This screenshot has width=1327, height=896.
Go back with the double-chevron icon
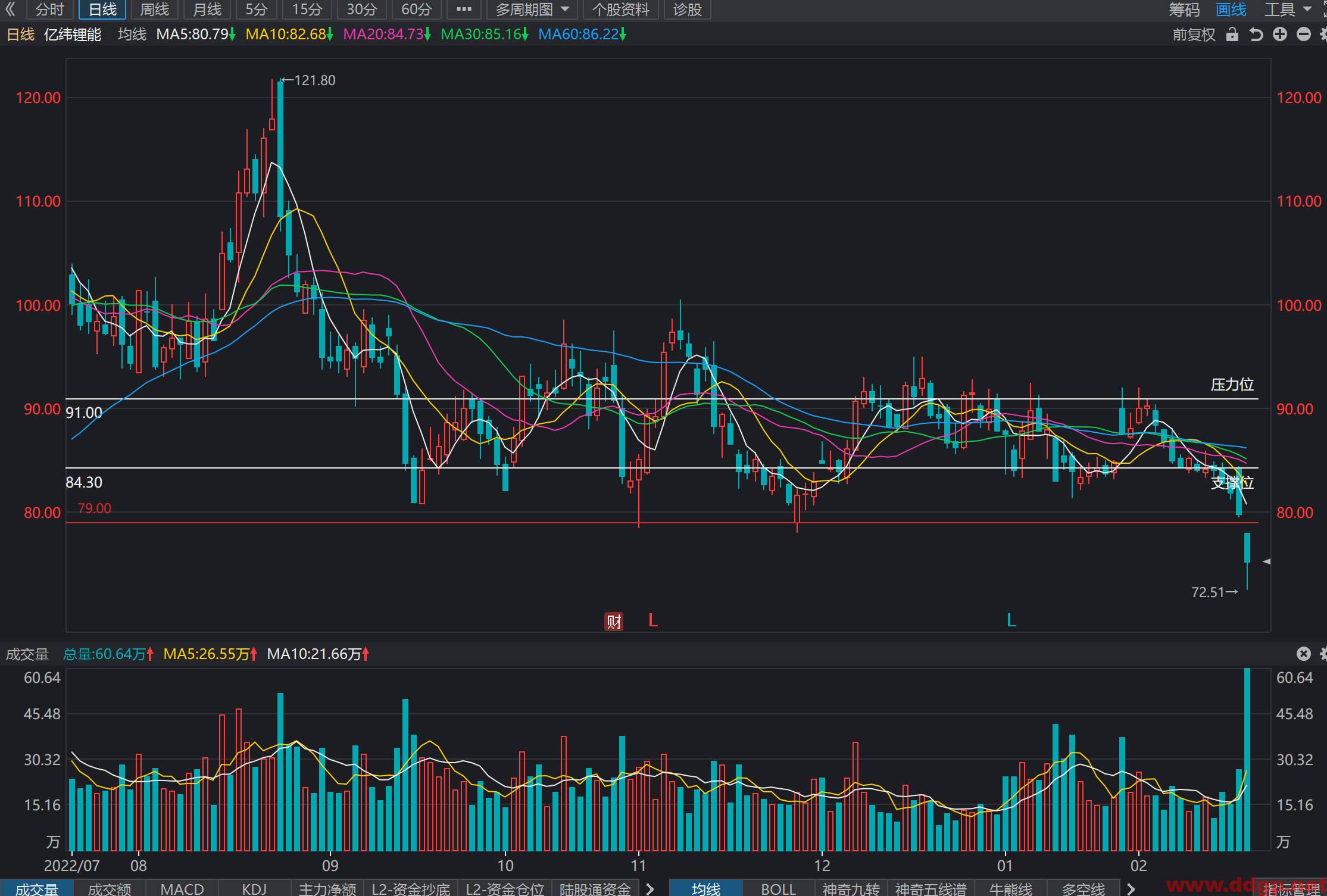pos(10,10)
